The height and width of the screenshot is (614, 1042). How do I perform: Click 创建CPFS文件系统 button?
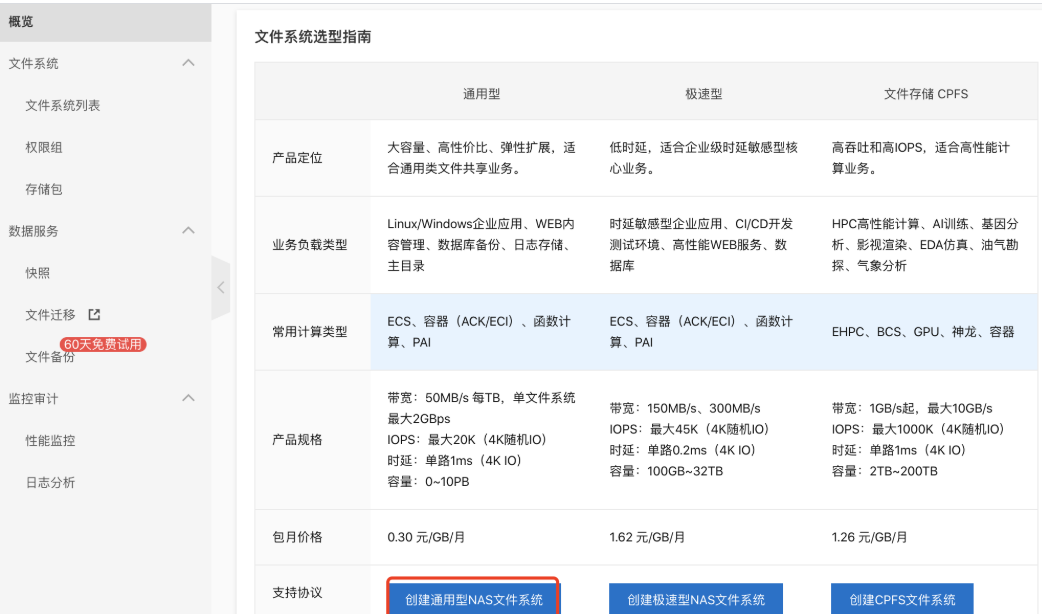point(902,600)
